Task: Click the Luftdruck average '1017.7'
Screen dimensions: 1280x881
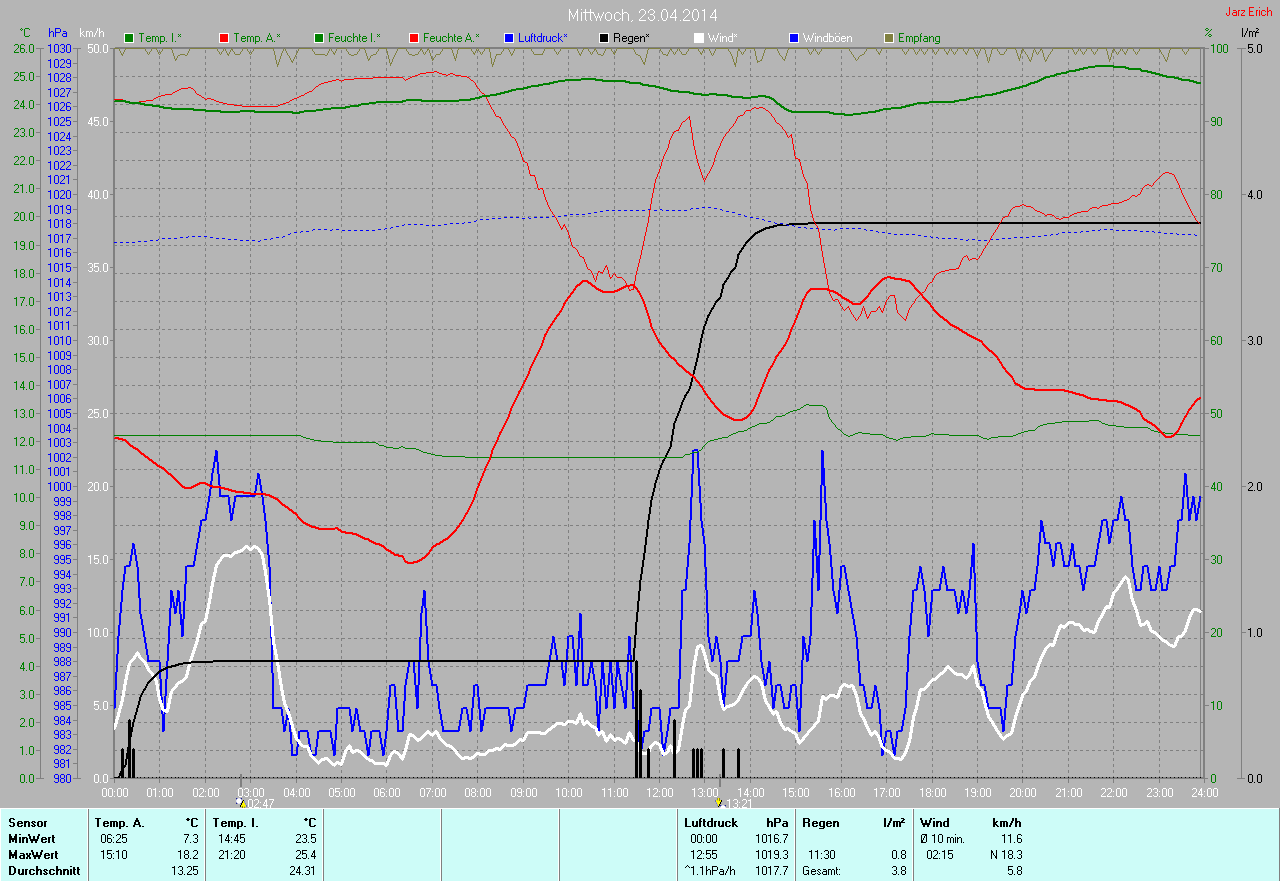Action: coord(770,871)
